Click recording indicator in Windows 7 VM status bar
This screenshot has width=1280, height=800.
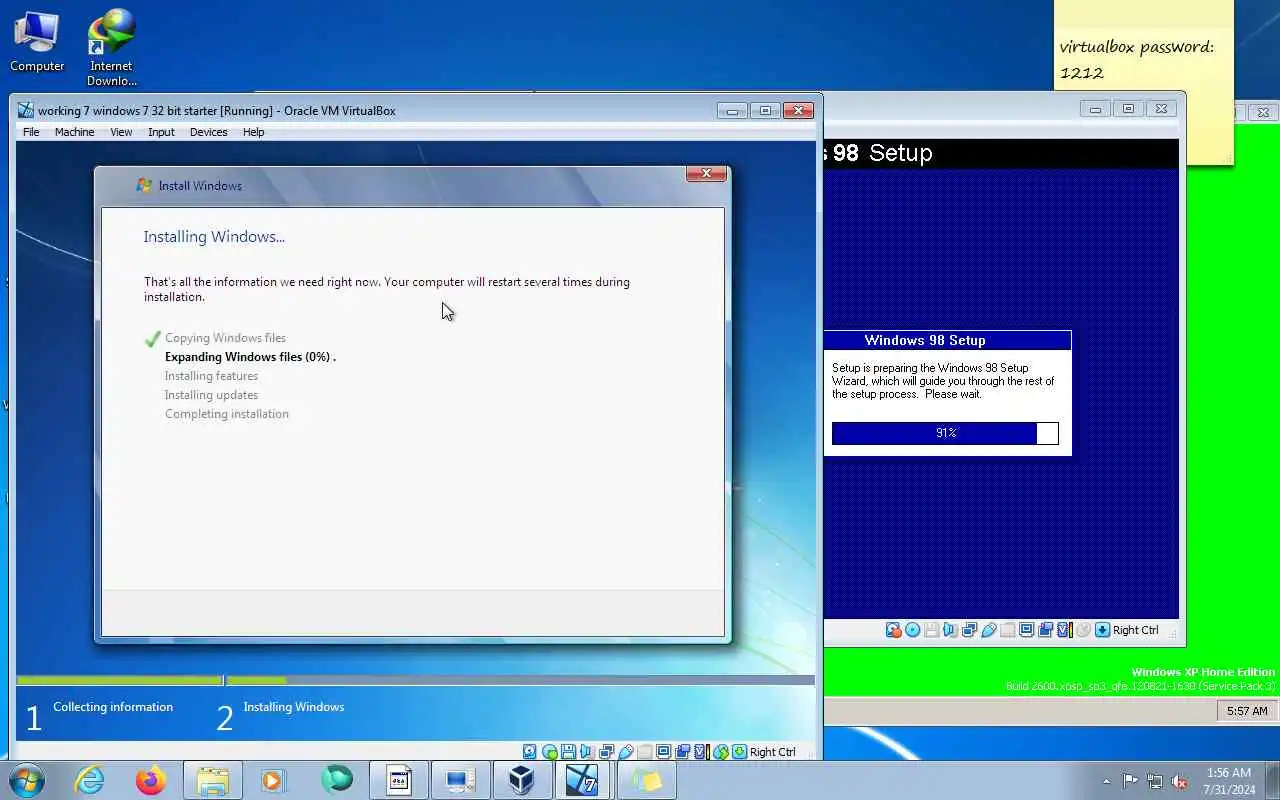[x=682, y=752]
